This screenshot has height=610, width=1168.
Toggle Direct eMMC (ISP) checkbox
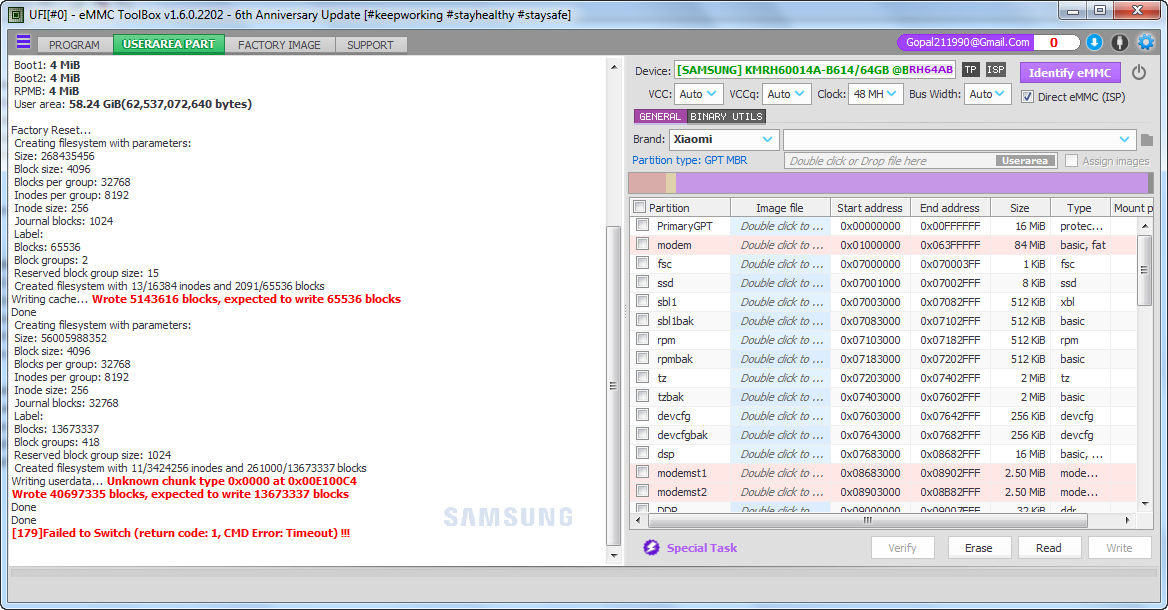[x=1027, y=97]
